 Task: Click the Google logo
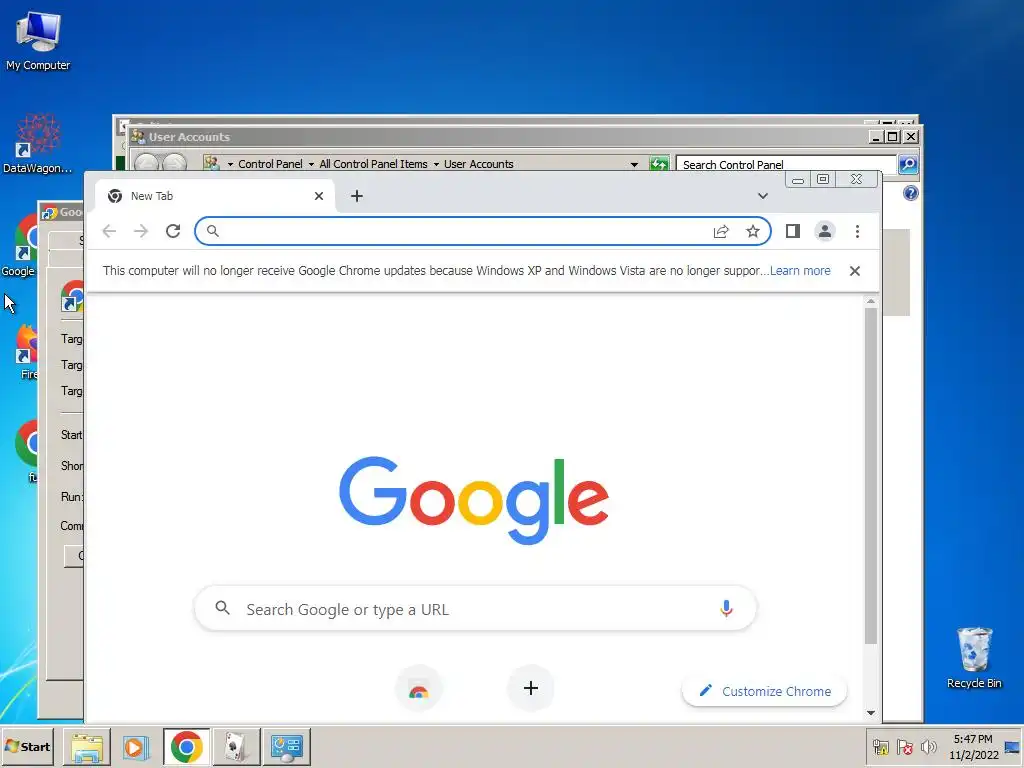point(474,500)
